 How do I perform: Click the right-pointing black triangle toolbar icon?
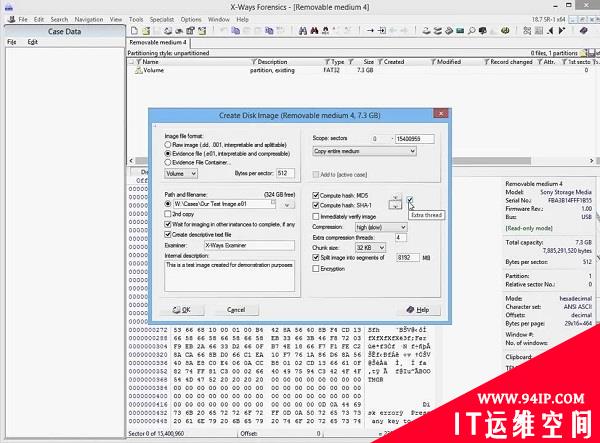561,31
